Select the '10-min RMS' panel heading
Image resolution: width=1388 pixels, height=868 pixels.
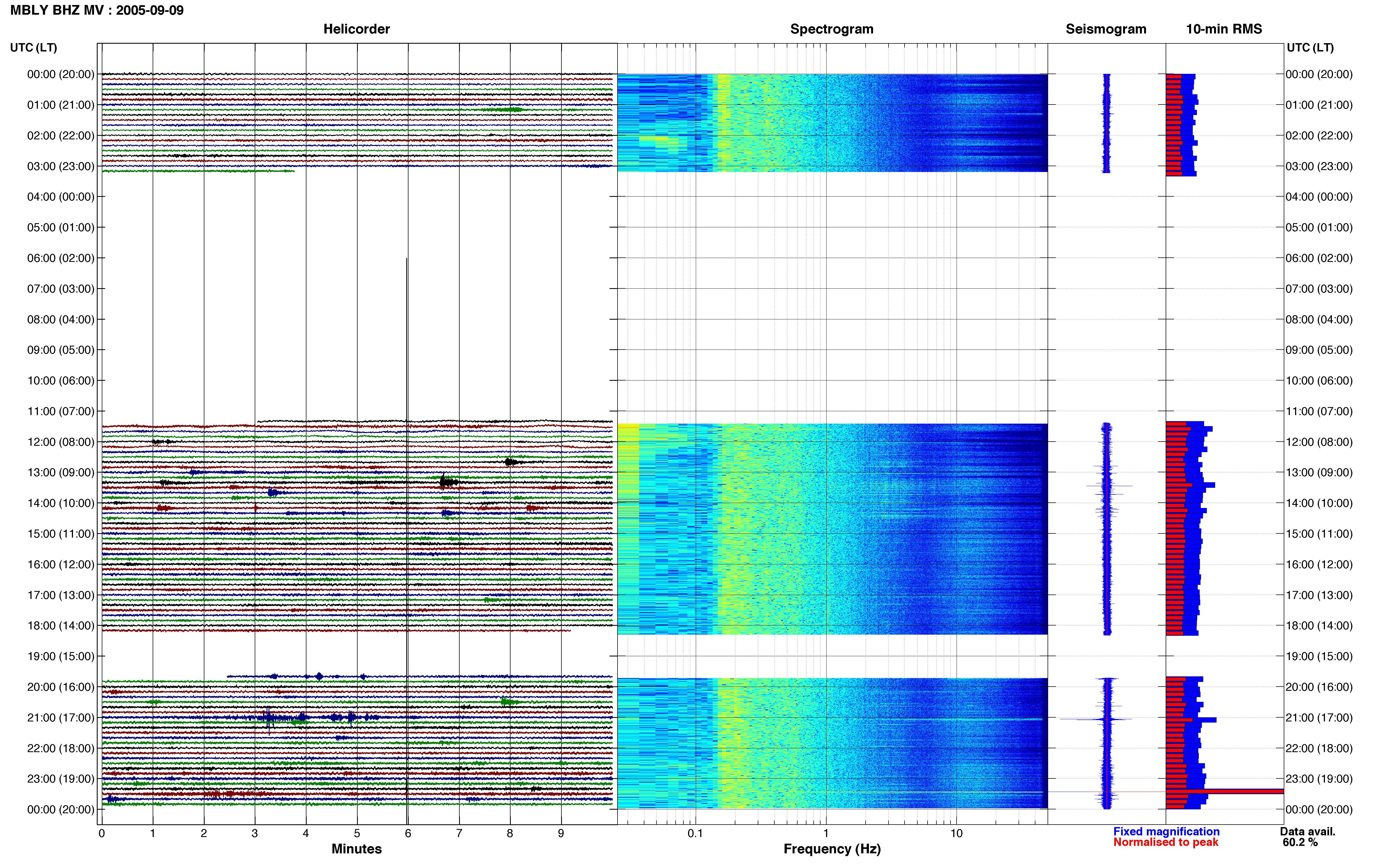(1224, 29)
